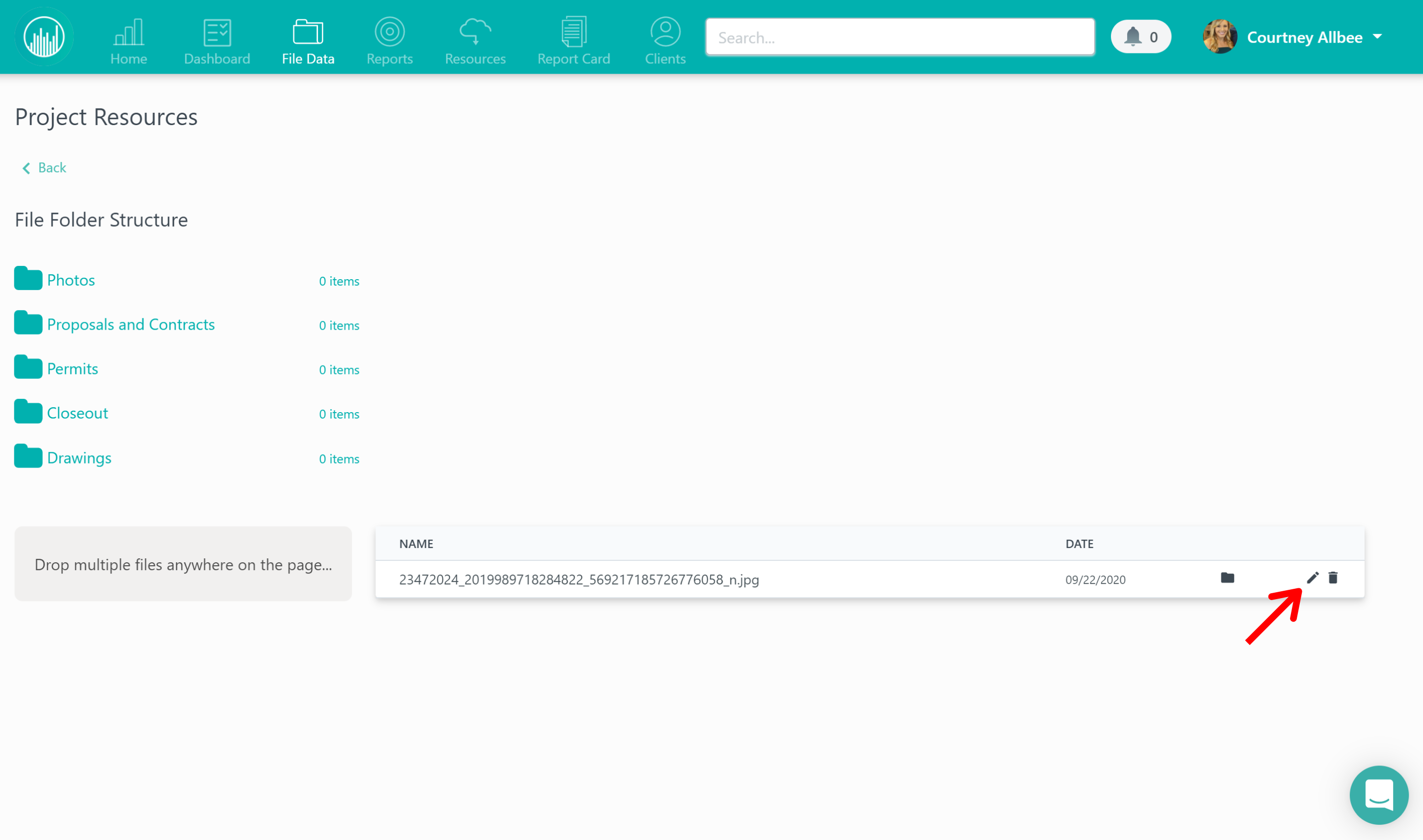This screenshot has height=840, width=1423.
Task: Click the notification count 0
Action: [1154, 37]
